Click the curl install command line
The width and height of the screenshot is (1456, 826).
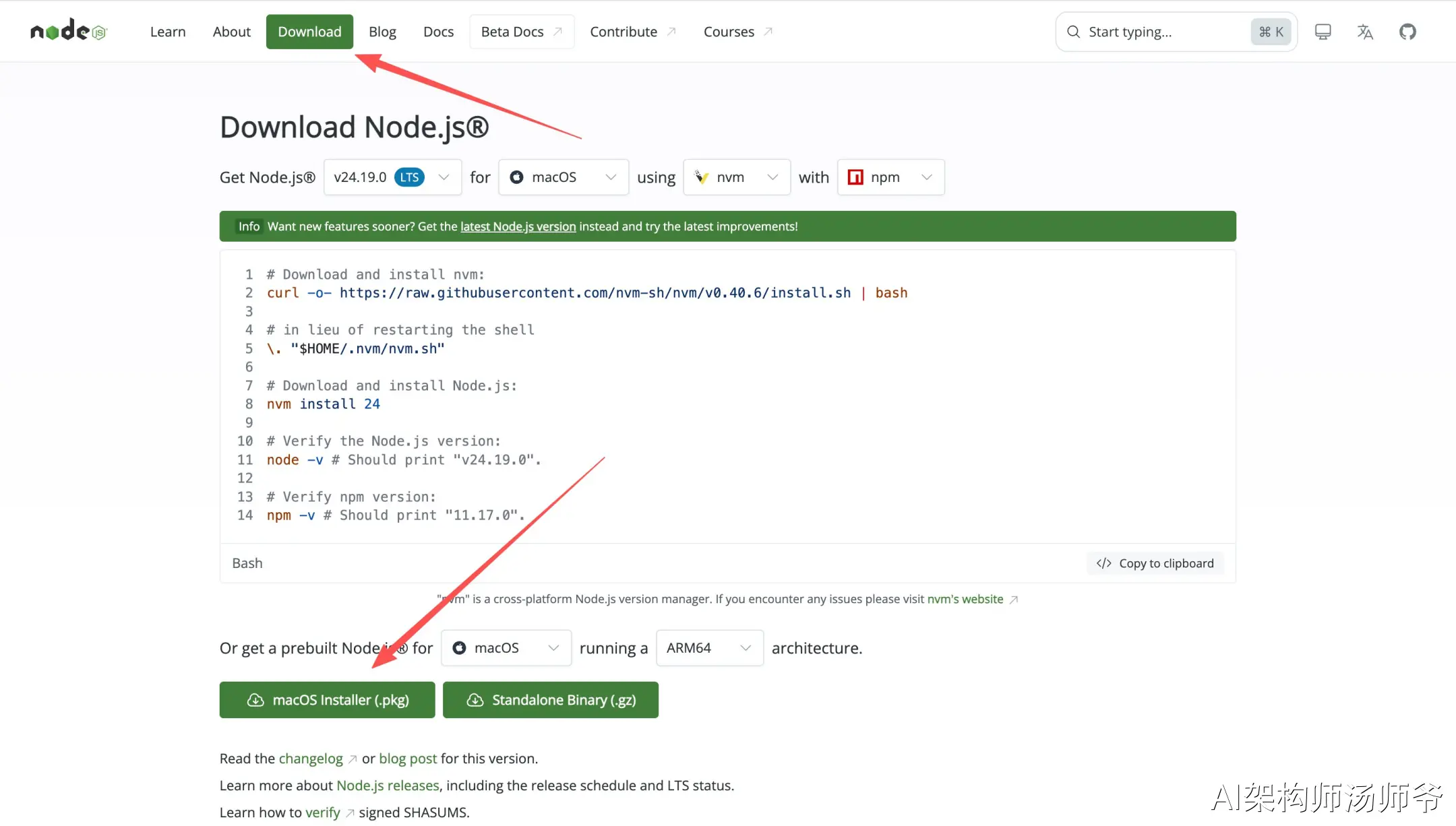(x=587, y=293)
